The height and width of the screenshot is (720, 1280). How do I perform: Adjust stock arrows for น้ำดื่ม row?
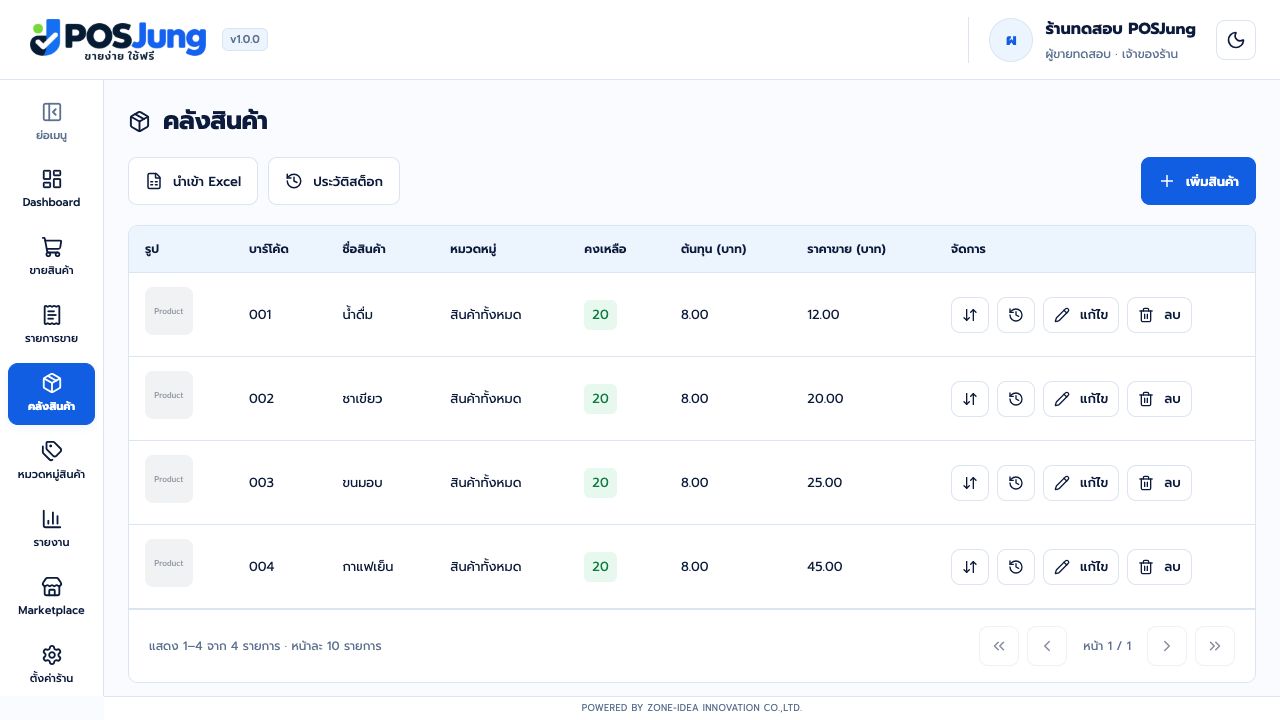(970, 315)
